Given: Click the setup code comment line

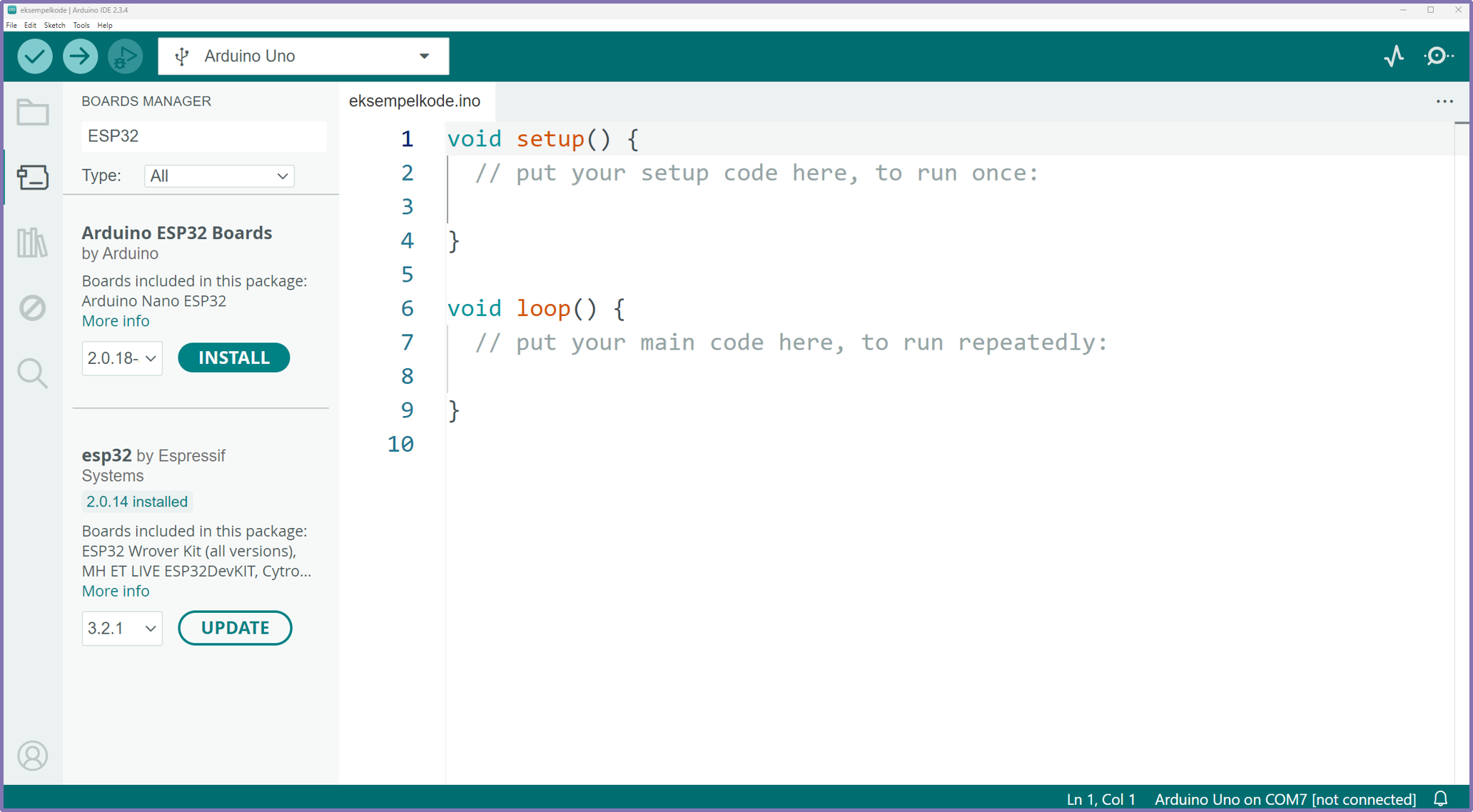Looking at the screenshot, I should point(756,173).
